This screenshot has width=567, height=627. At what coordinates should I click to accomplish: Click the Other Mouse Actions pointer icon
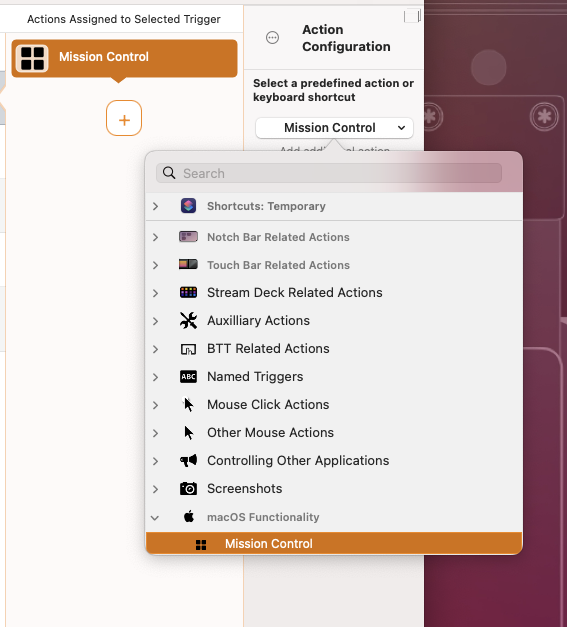point(188,433)
